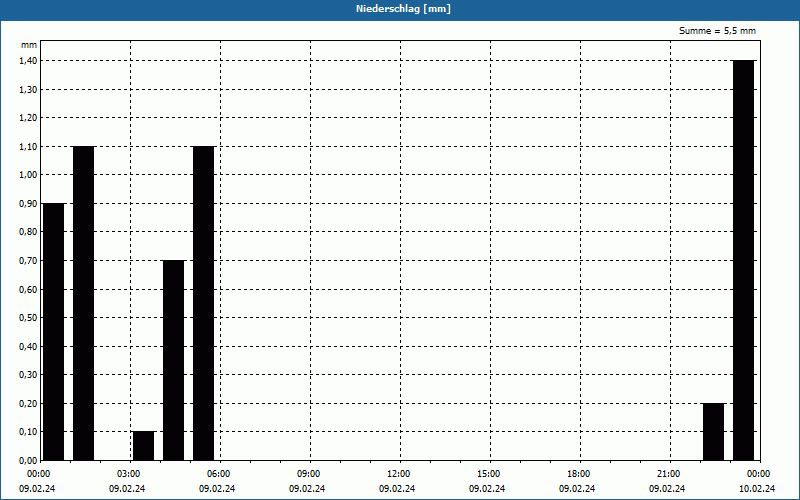Click the 0,60 y-axis label
800x500 pixels.
tap(28, 289)
